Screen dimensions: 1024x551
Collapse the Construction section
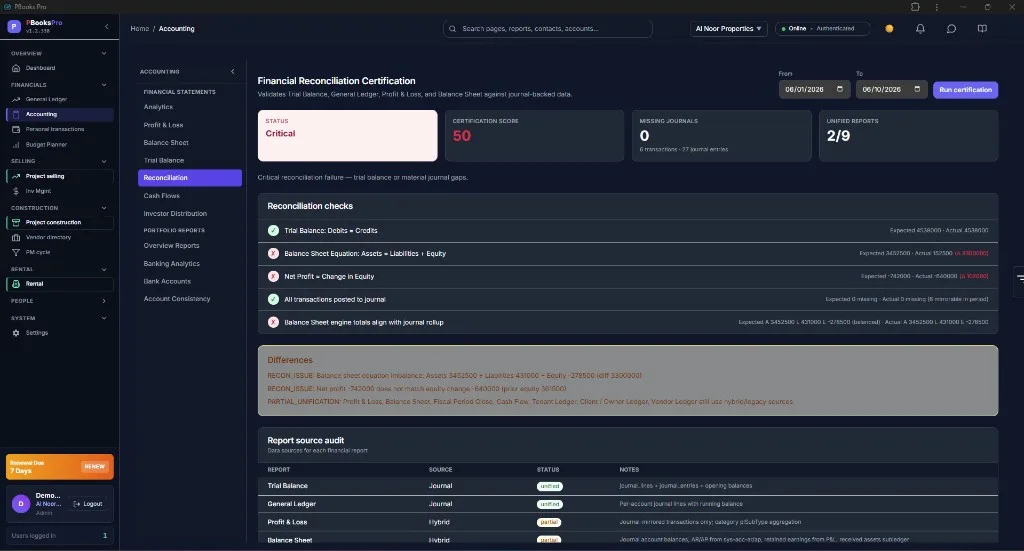104,208
